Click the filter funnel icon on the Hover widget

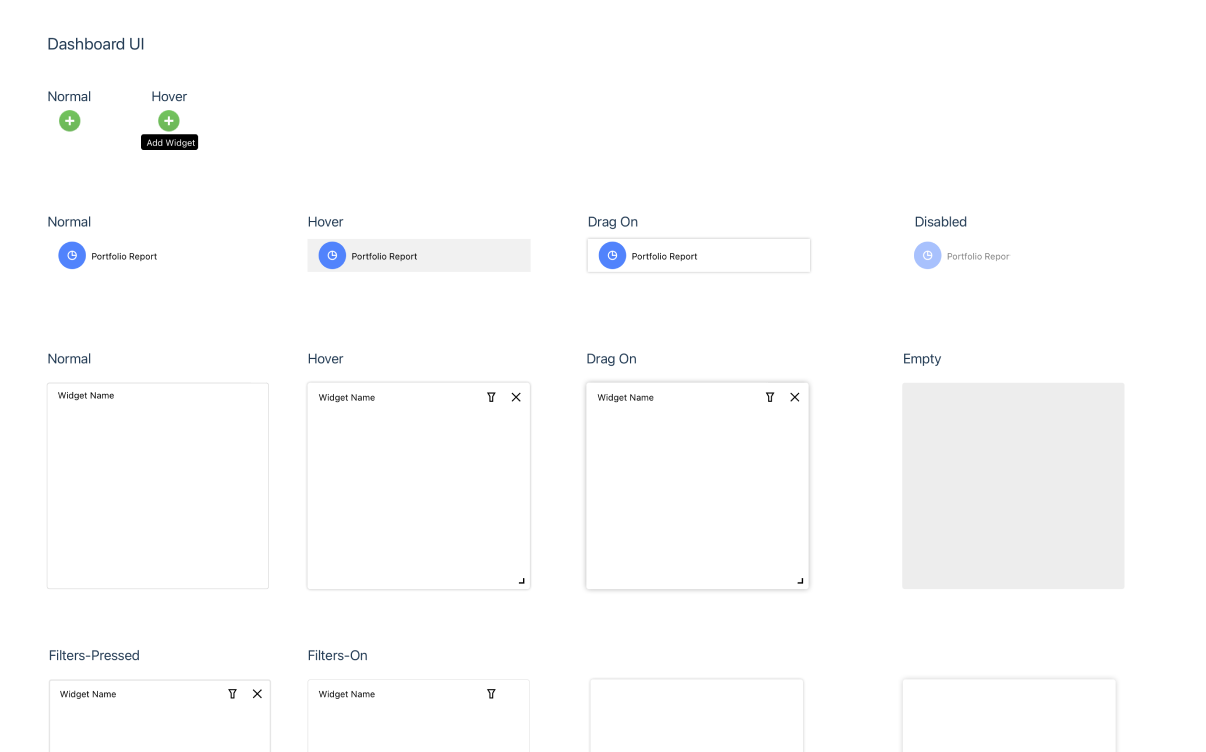(x=491, y=397)
